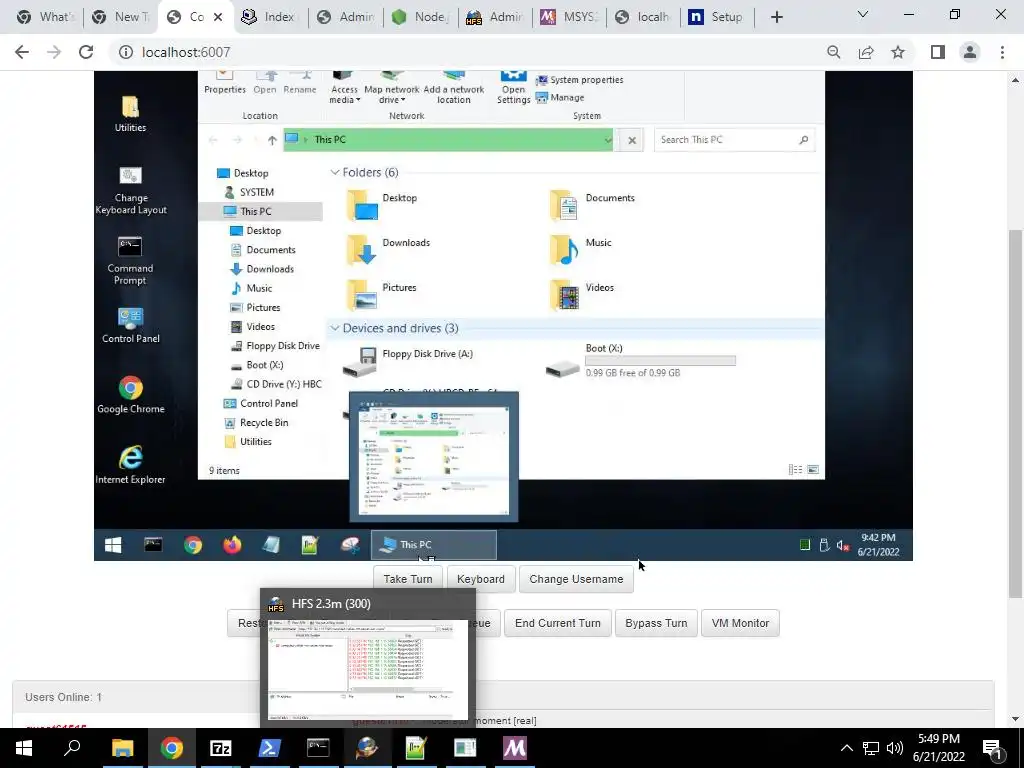Launch the Command Prompt desktop shortcut

tap(130, 261)
